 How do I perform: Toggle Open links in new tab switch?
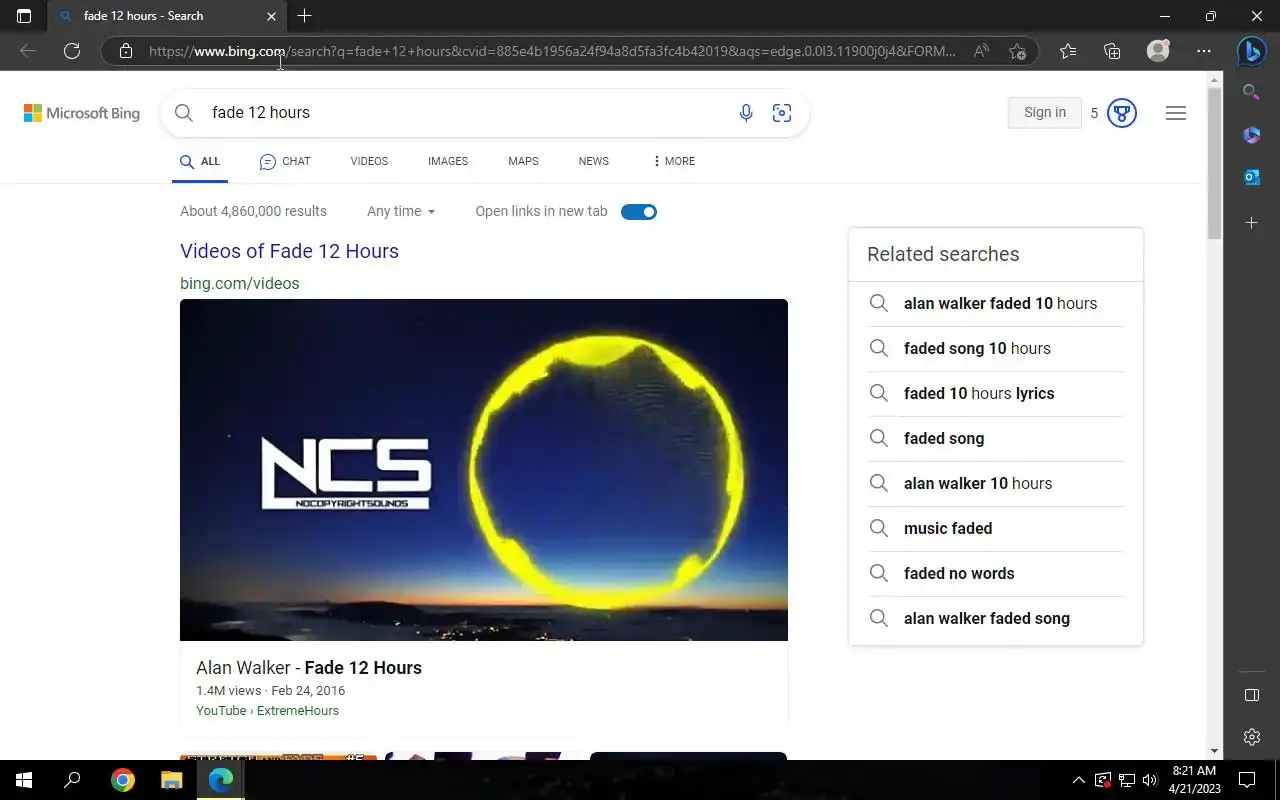[639, 212]
